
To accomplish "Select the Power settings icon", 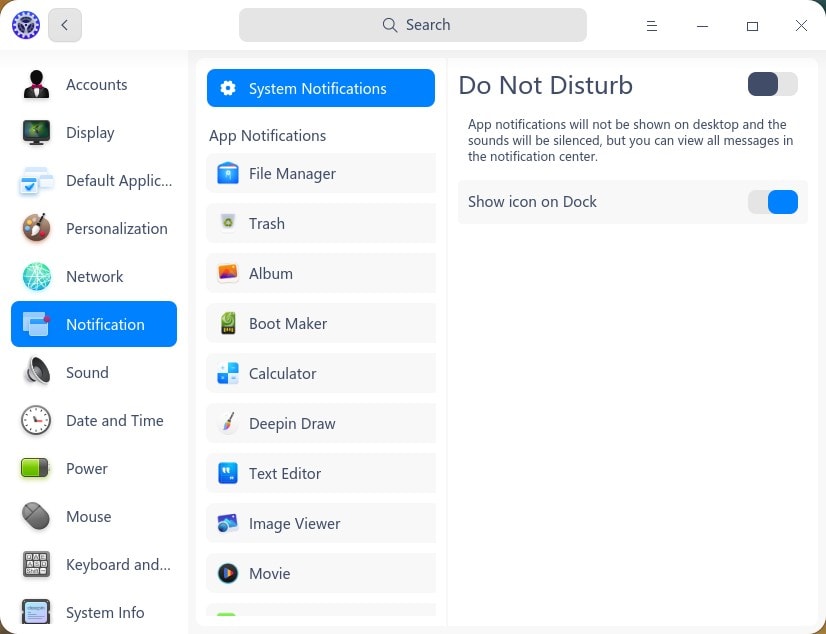I will click(x=36, y=468).
